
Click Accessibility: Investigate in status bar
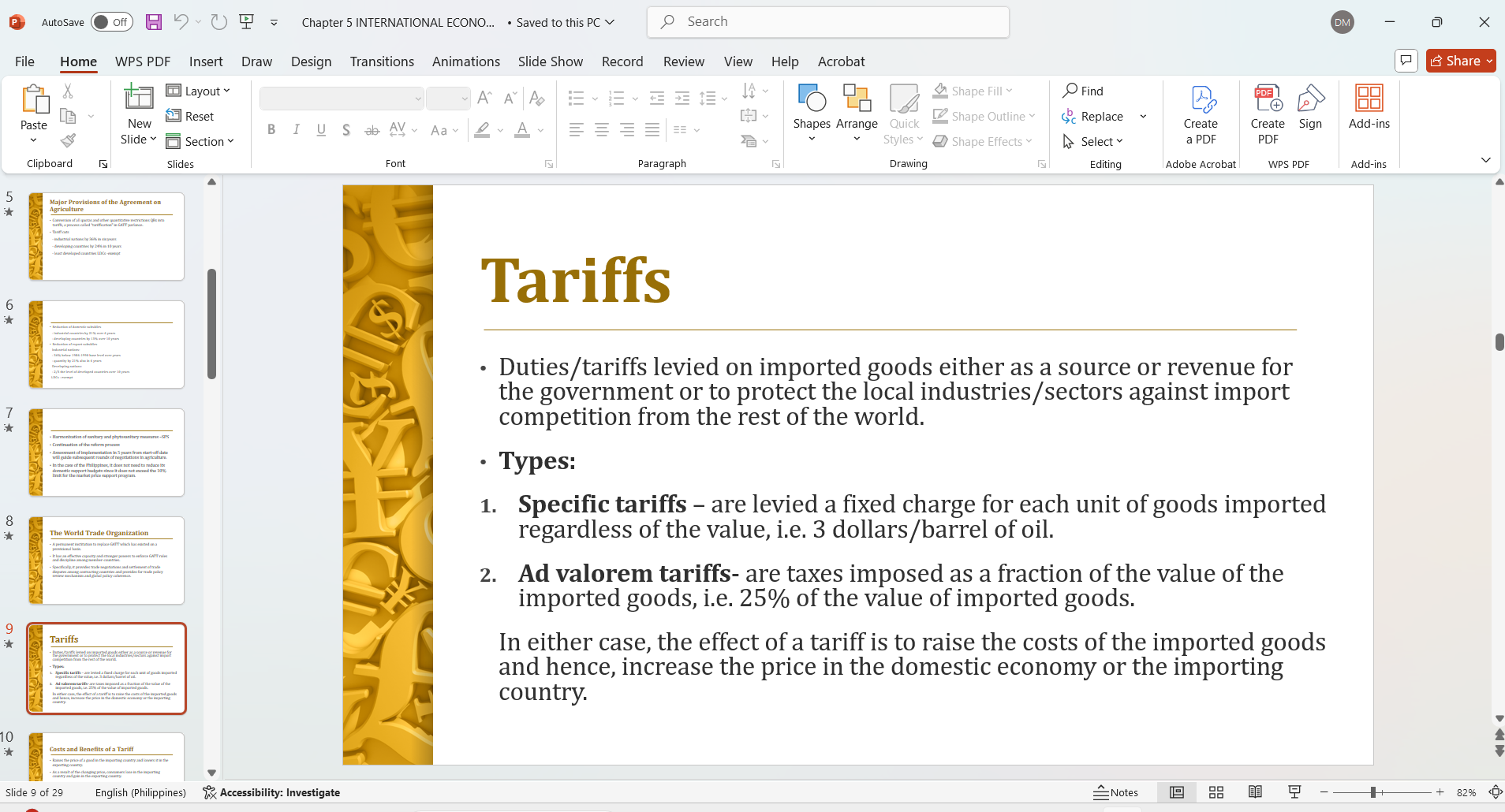pos(271,792)
